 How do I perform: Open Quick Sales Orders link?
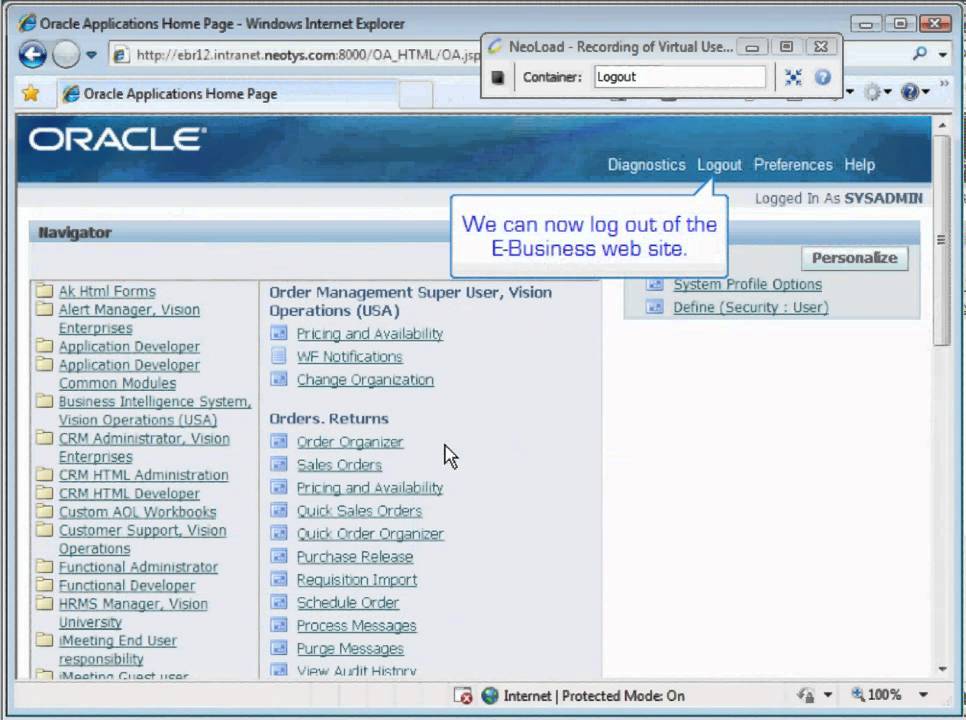pos(359,511)
